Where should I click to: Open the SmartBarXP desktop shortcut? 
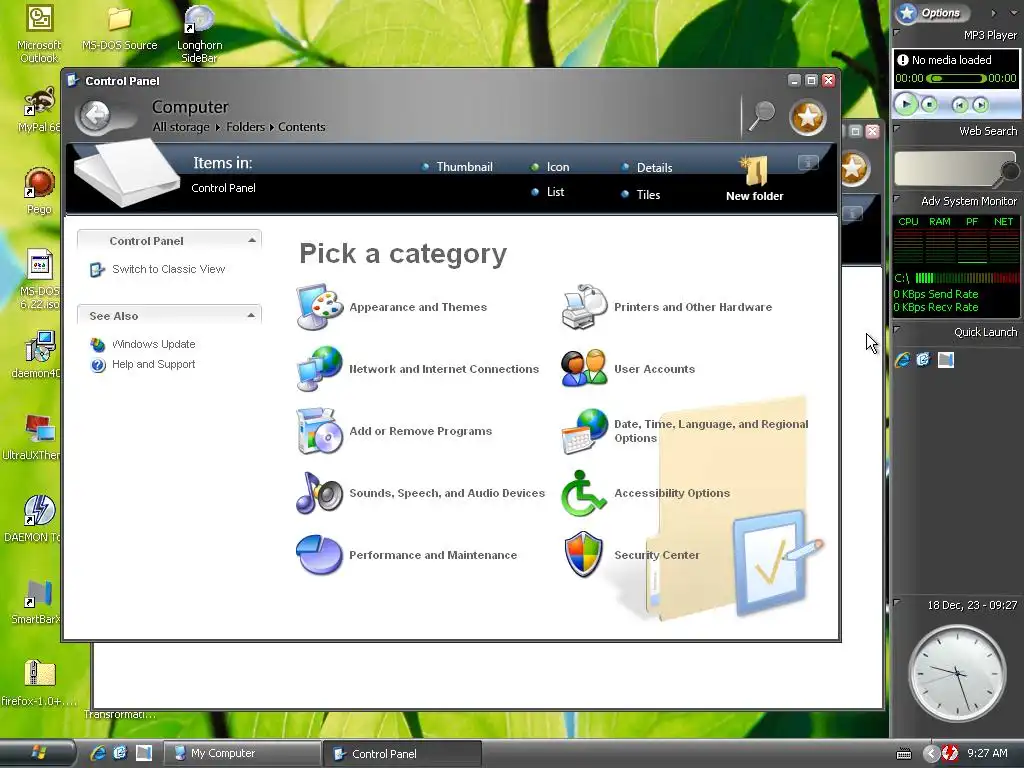point(35,602)
